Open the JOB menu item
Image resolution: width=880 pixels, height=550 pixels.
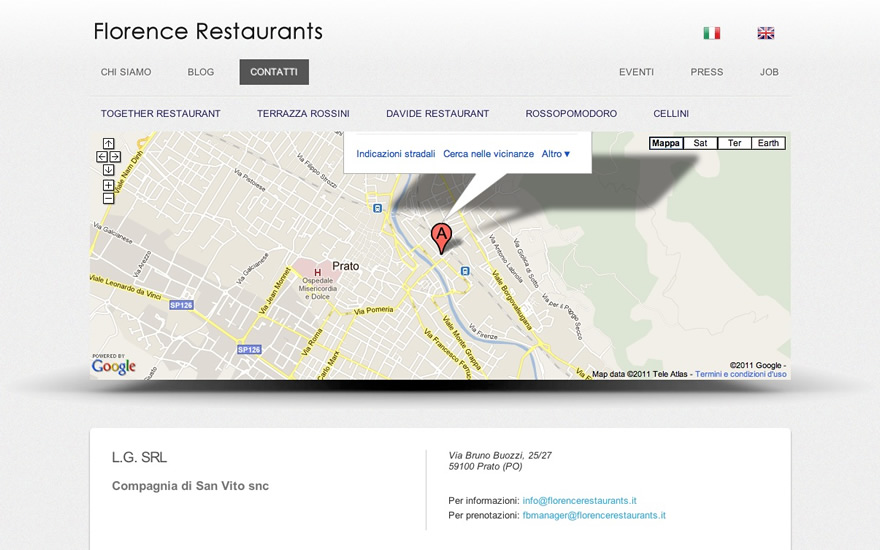tap(769, 72)
